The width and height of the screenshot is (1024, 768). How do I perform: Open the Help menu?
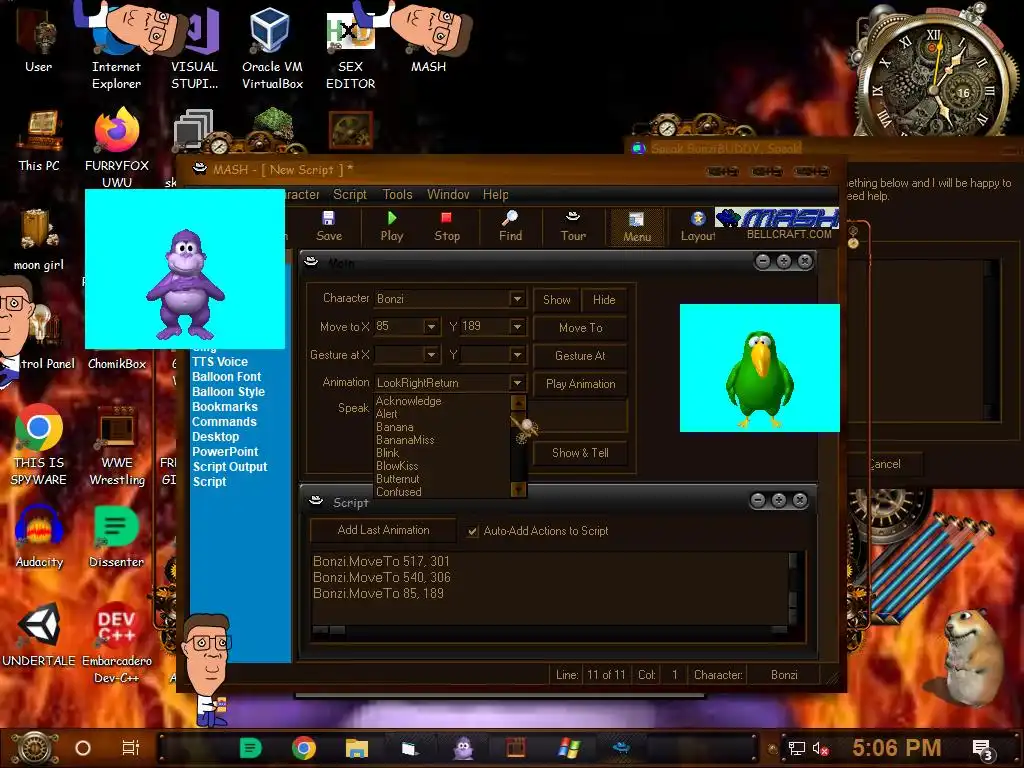click(496, 195)
